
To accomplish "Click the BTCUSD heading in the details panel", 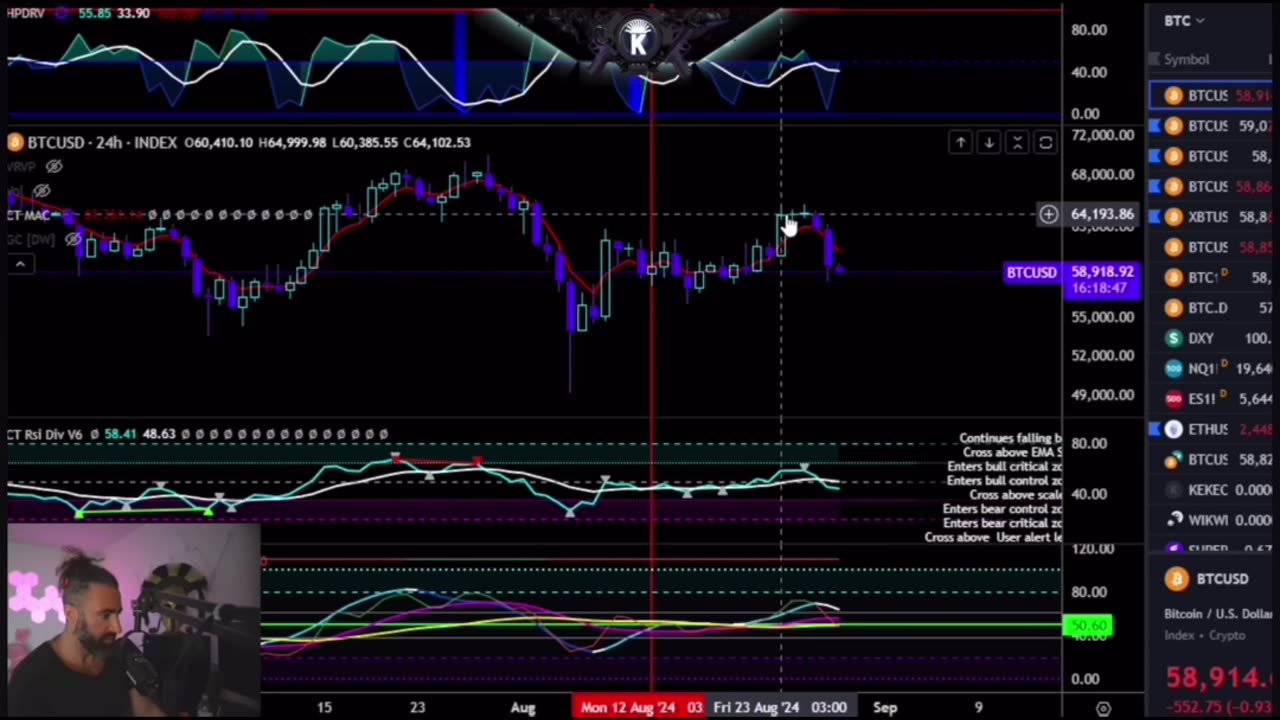I will (x=1222, y=579).
